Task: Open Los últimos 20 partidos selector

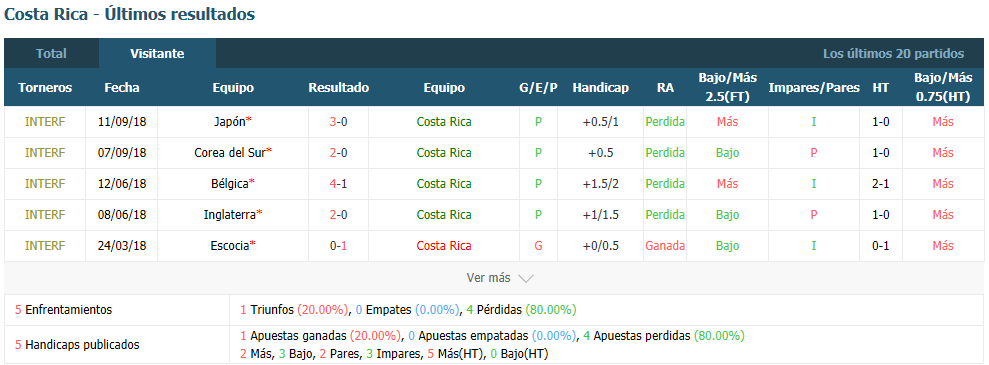Action: pyautogui.click(x=893, y=54)
